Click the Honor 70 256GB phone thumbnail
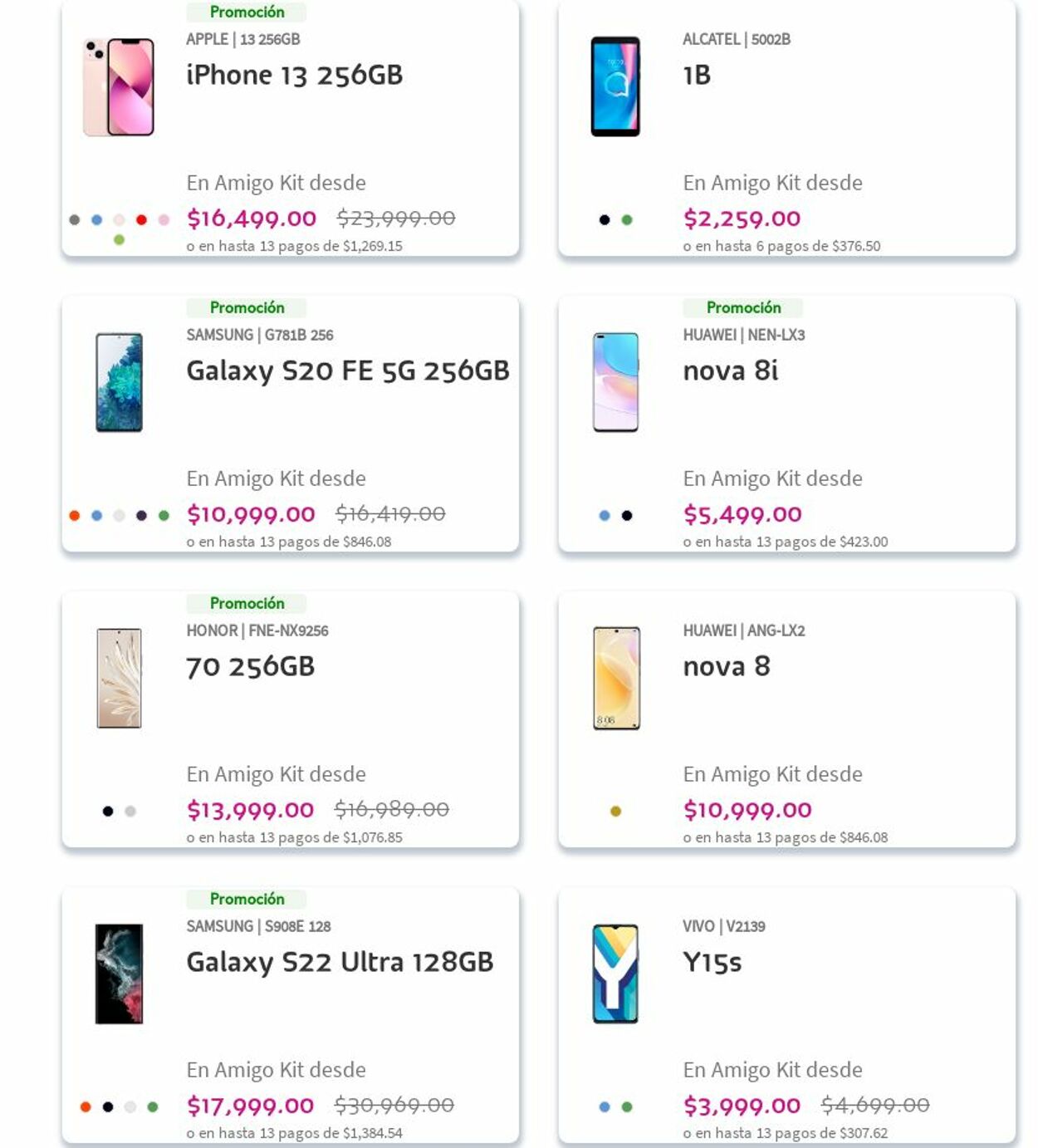The width and height of the screenshot is (1038, 1148). pyautogui.click(x=119, y=678)
